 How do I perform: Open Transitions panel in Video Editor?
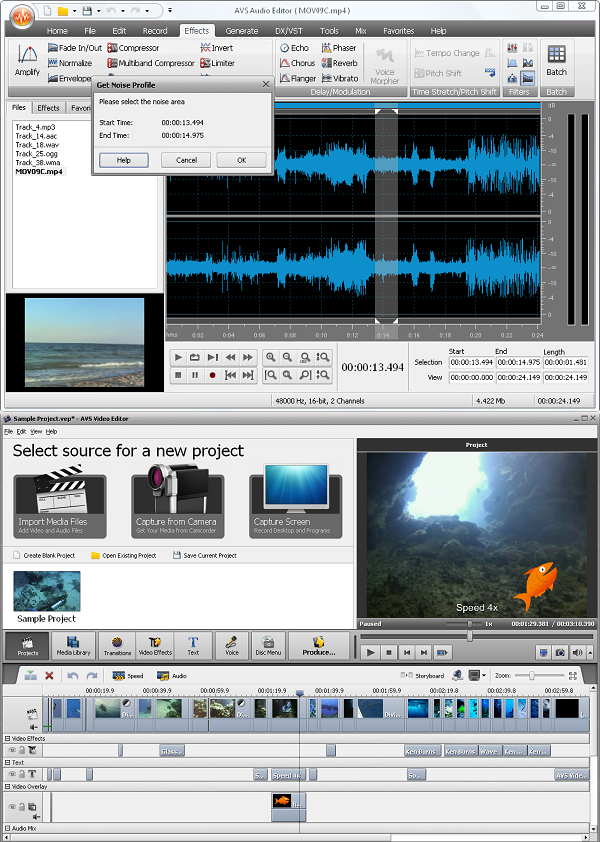(x=117, y=645)
